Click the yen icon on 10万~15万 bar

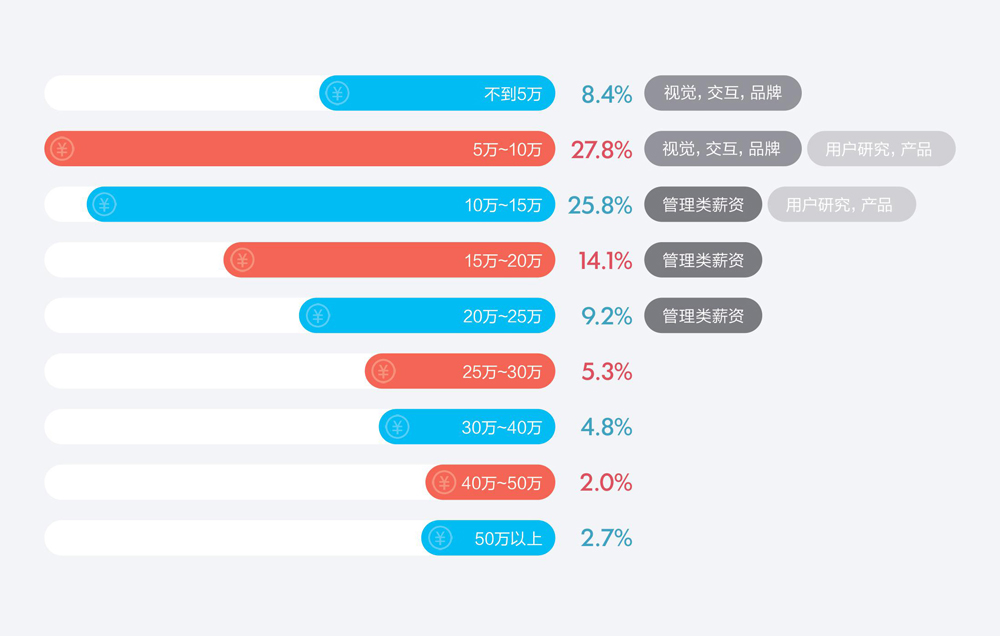click(x=104, y=205)
